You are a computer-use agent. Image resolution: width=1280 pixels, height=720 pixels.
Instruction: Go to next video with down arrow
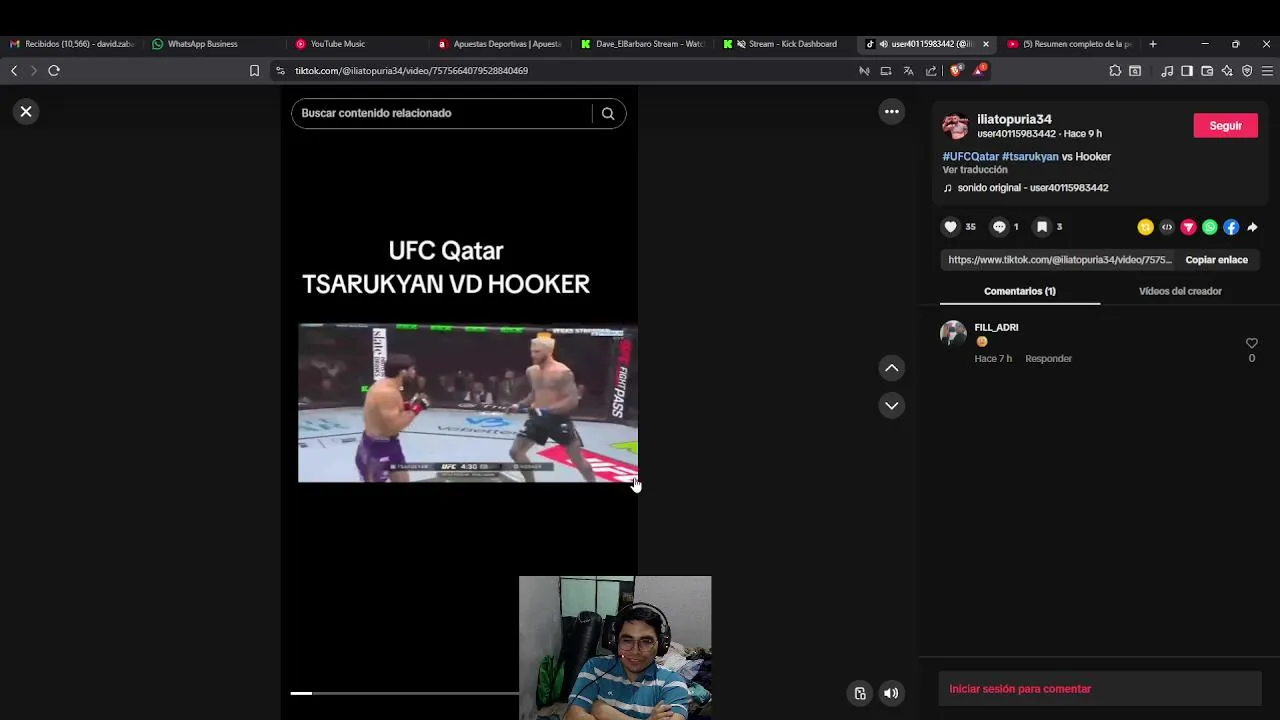(x=892, y=405)
